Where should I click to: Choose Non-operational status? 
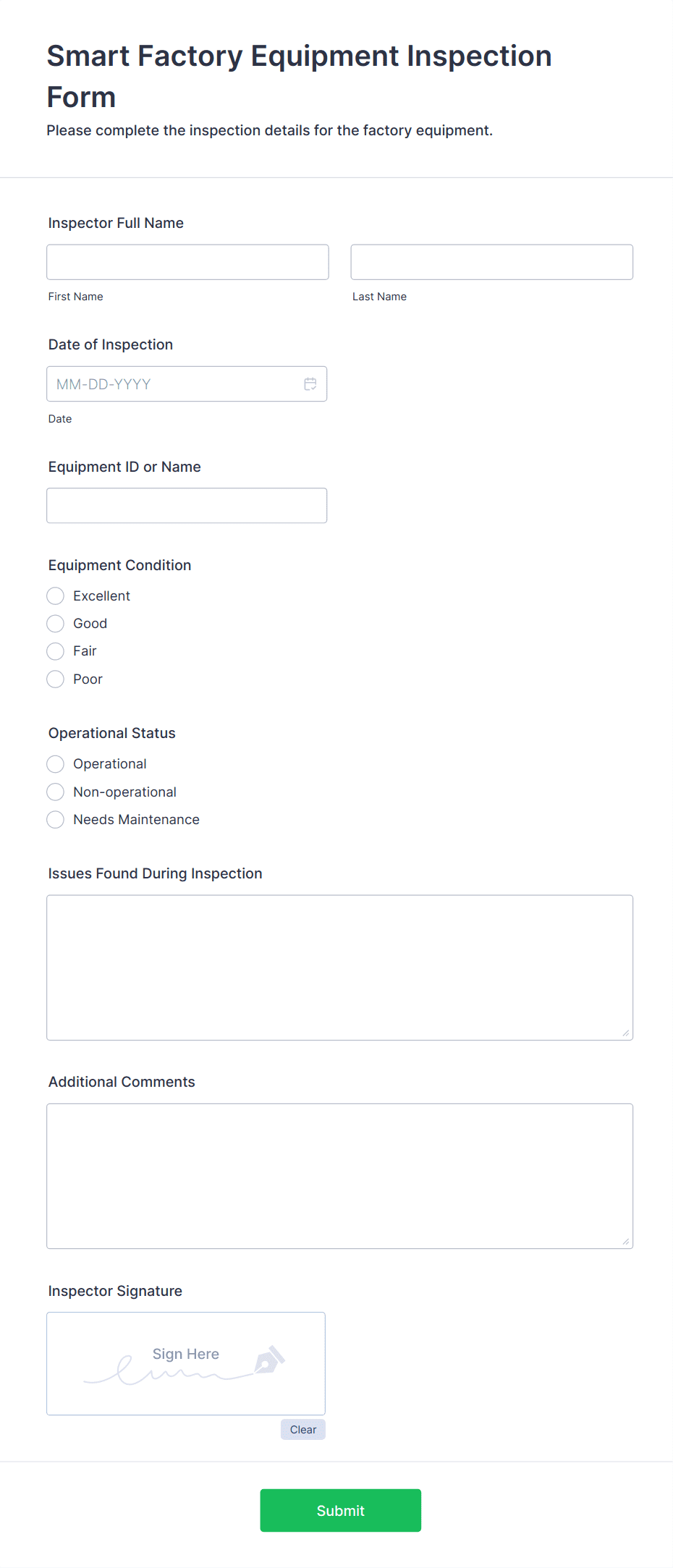[56, 792]
